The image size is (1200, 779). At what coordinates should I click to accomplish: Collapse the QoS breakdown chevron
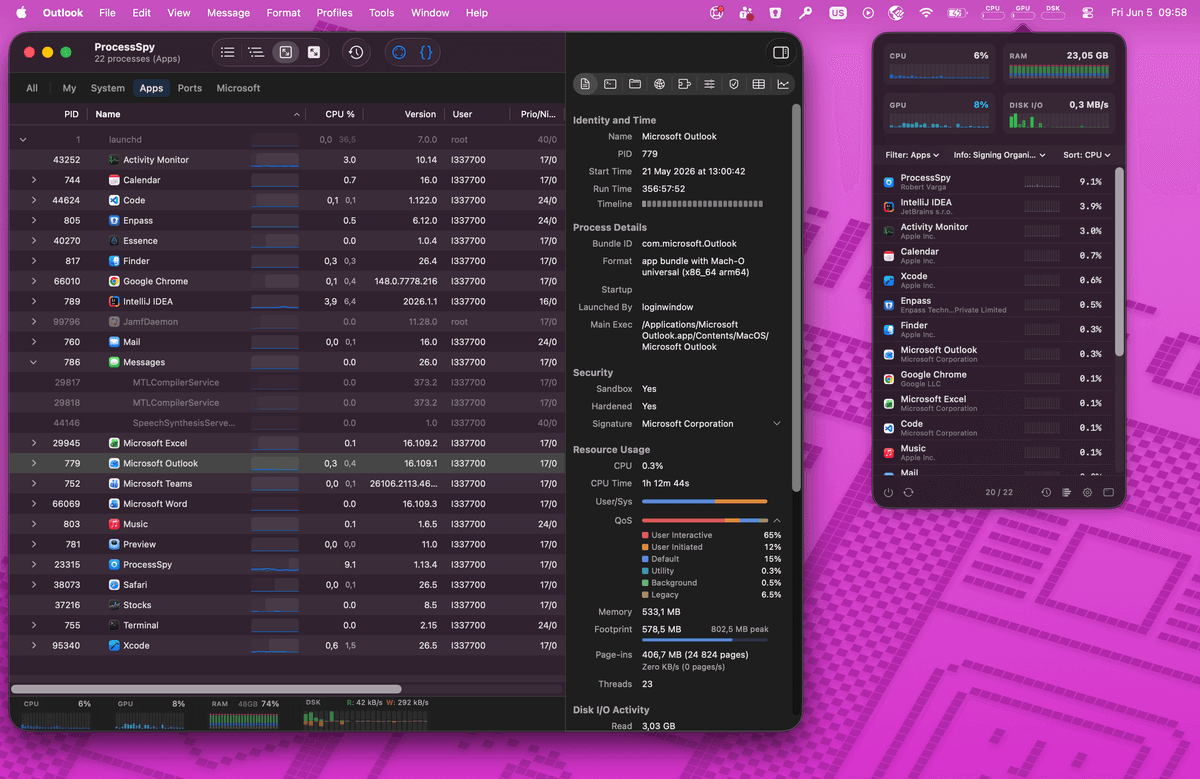777,520
